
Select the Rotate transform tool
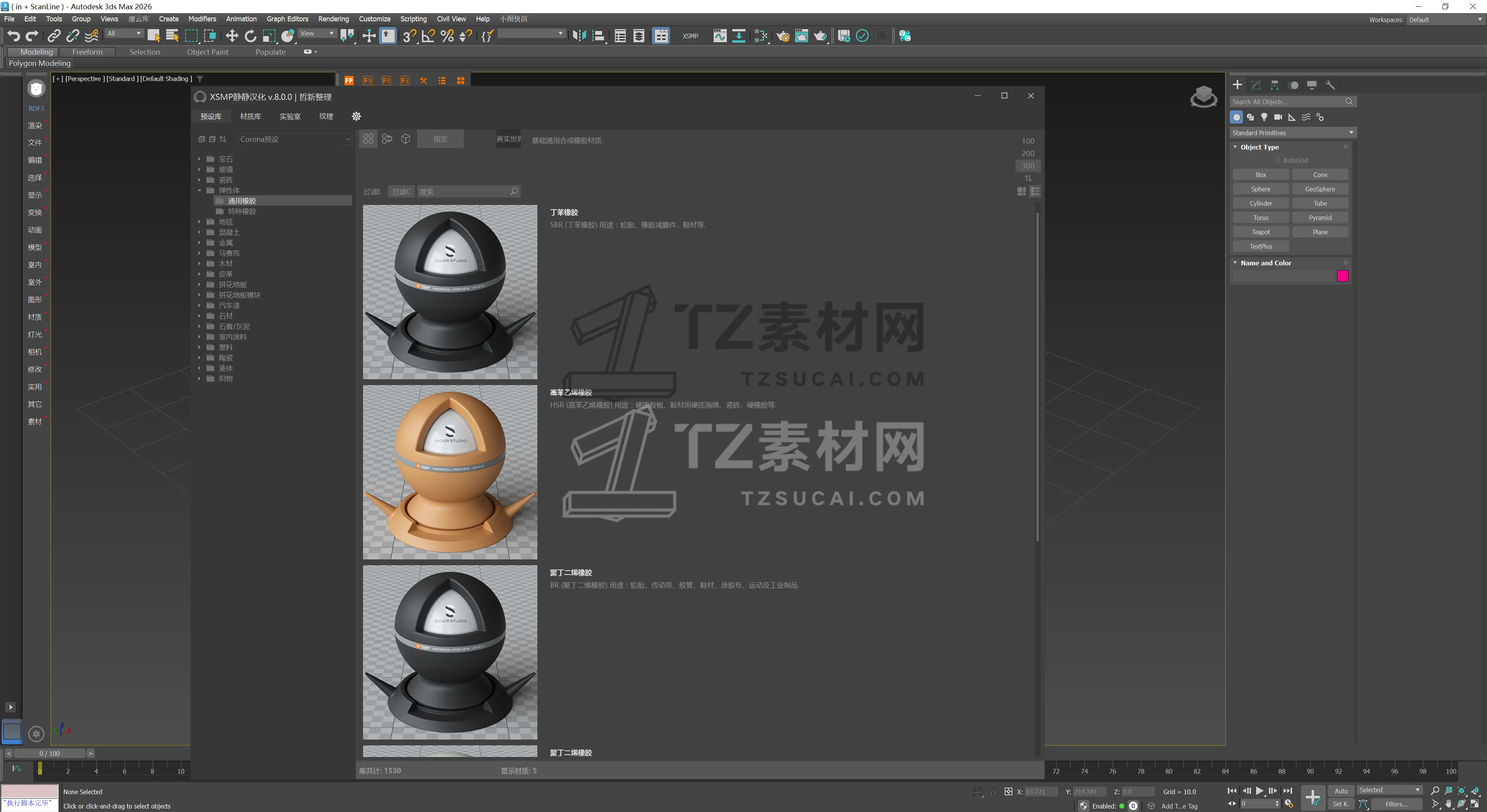250,36
